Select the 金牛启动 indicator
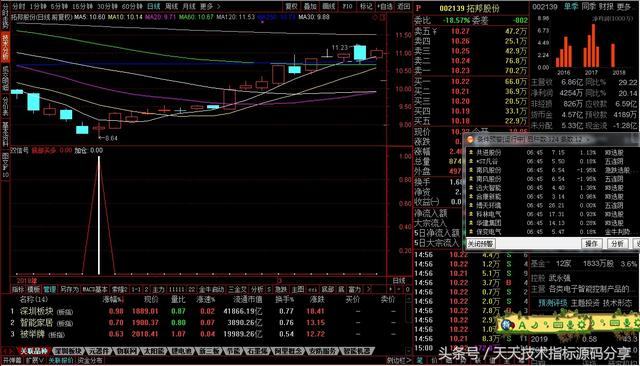Viewport: 640px width, 366px height. [211, 289]
